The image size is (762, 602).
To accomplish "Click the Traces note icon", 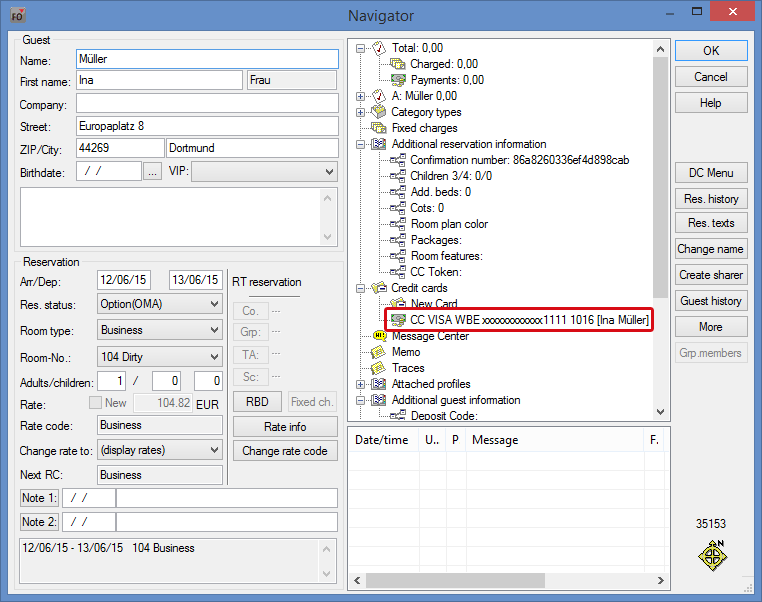I will [x=379, y=368].
